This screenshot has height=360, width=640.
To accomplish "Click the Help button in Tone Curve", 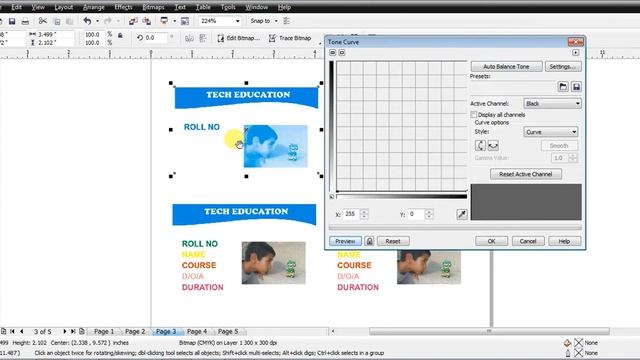I will 564,241.
